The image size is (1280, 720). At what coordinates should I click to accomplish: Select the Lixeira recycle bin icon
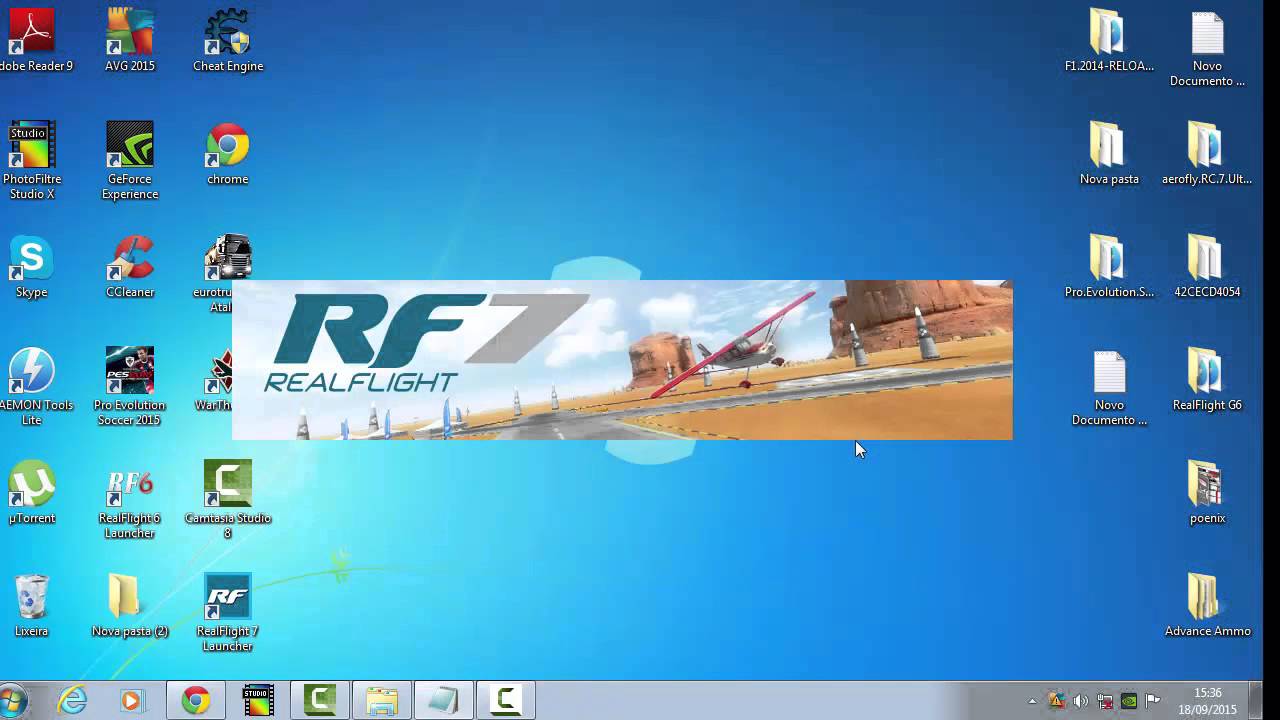pyautogui.click(x=31, y=607)
